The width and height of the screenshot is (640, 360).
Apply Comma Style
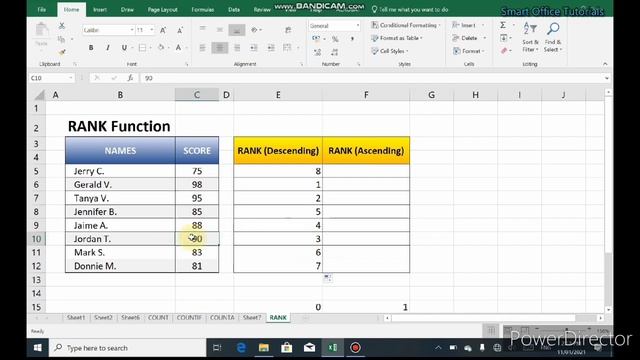(x=352, y=39)
